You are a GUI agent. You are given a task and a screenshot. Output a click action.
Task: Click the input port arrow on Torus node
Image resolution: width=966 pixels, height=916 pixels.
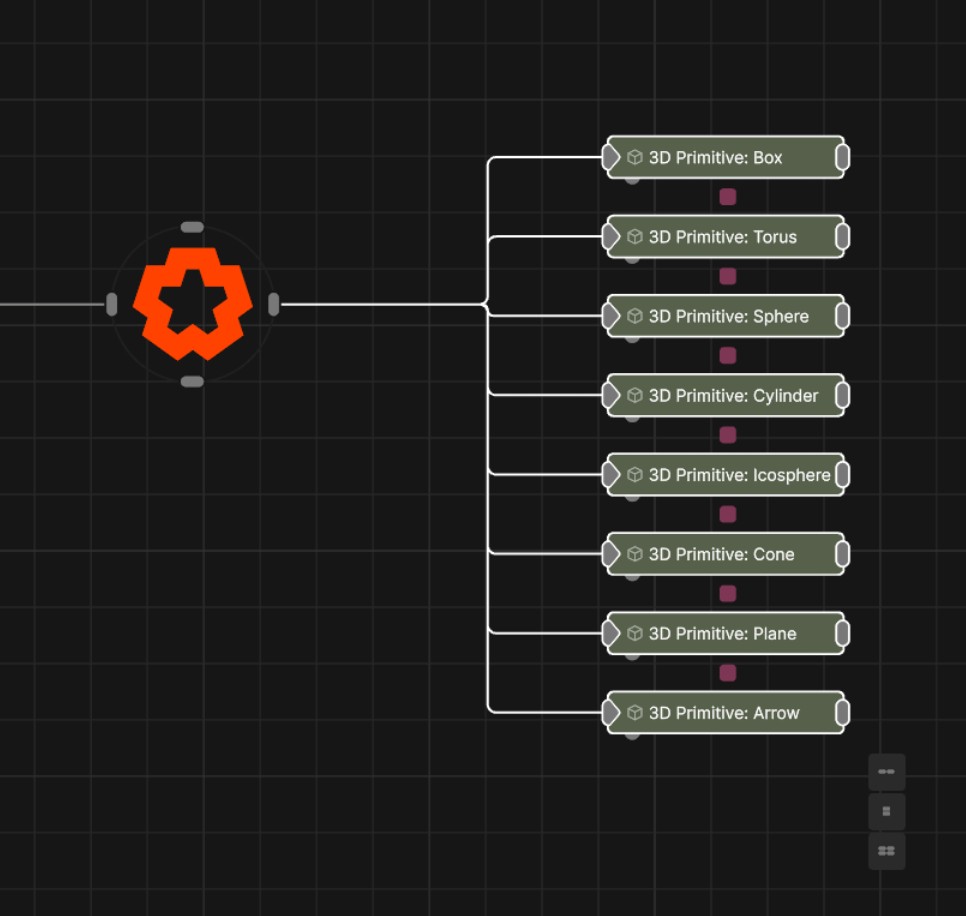coord(610,237)
